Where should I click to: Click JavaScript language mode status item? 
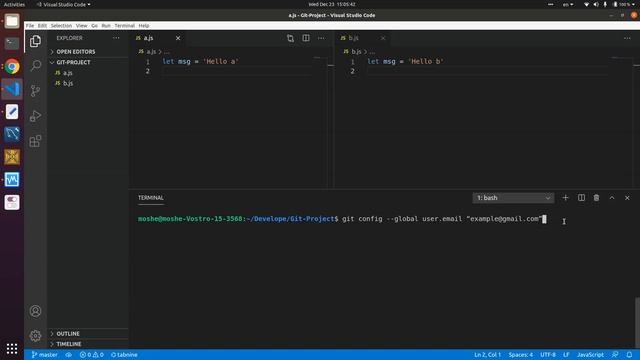590,355
